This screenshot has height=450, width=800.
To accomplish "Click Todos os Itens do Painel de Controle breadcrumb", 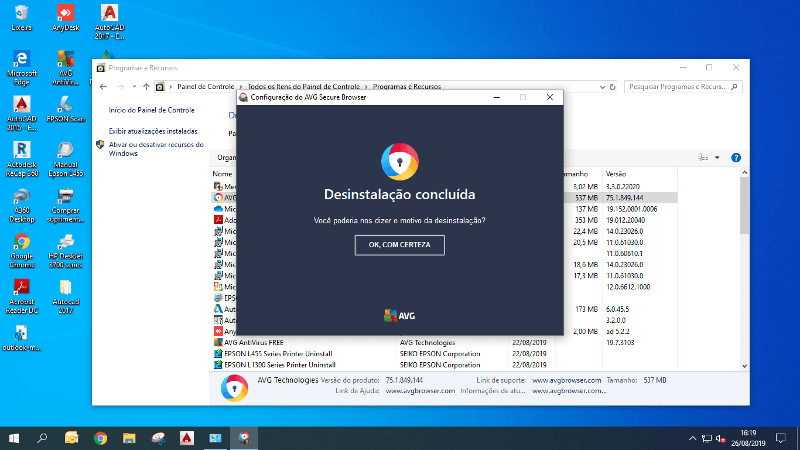I will point(304,87).
